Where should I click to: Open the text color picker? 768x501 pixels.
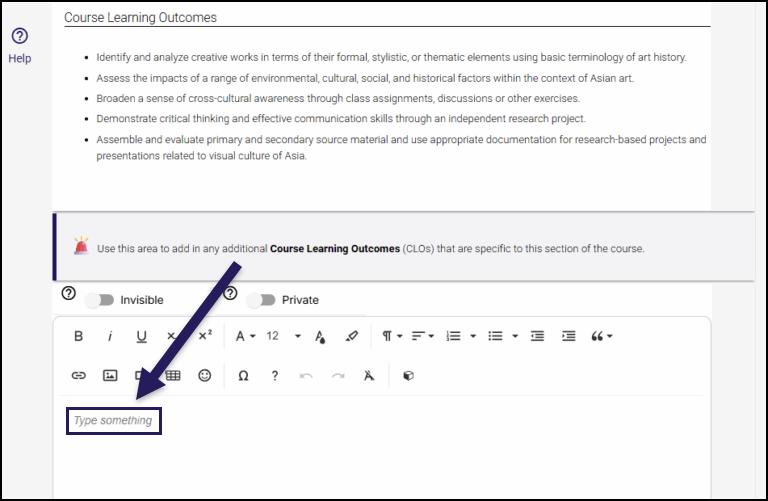pos(320,336)
